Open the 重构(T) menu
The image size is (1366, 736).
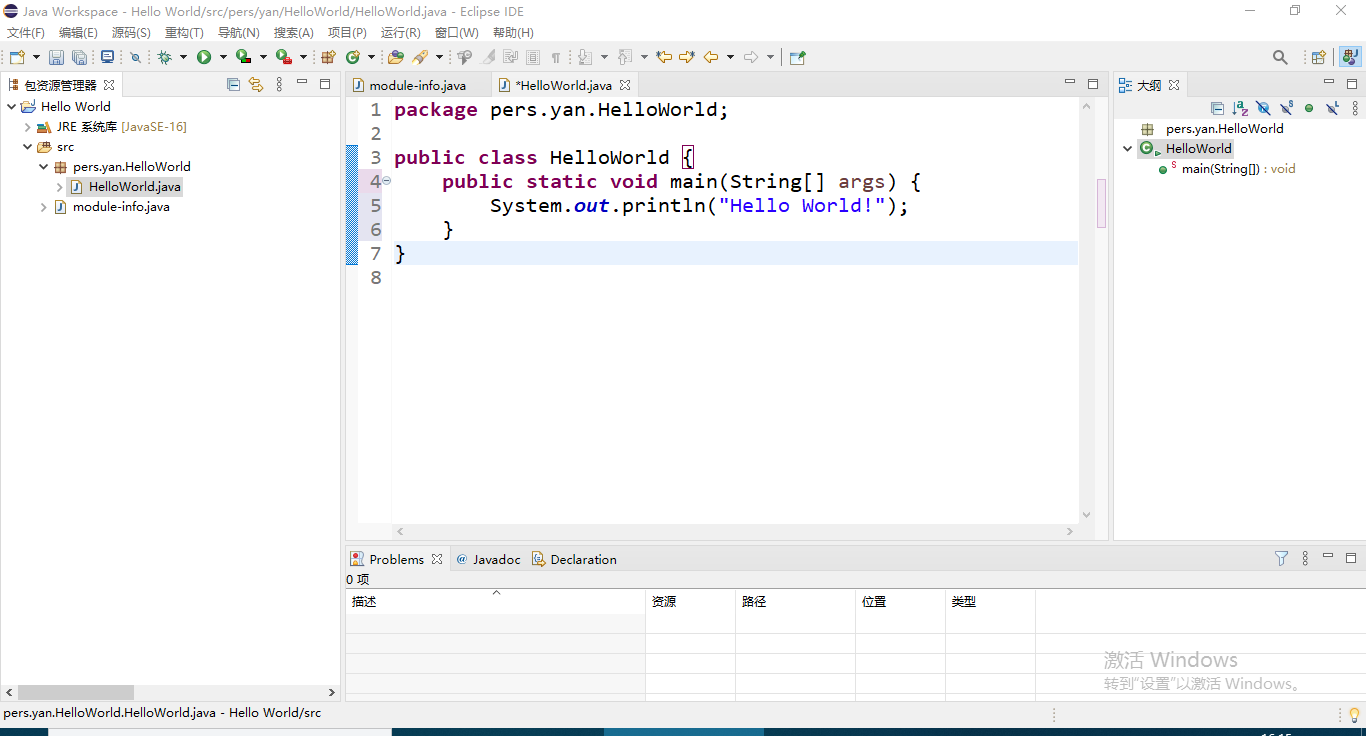[x=184, y=33]
